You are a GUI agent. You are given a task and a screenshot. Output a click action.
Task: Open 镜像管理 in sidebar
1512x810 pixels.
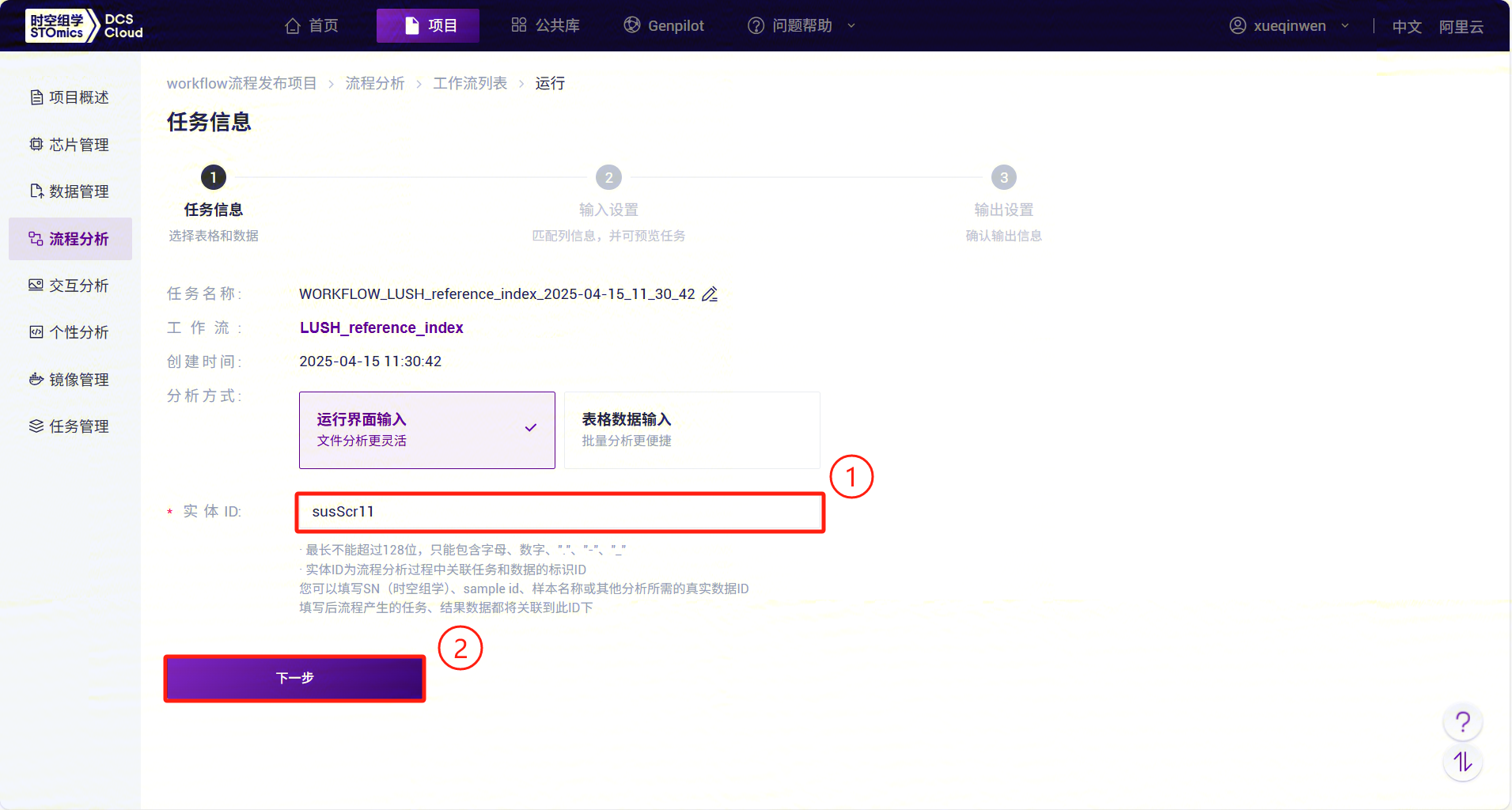pos(70,380)
